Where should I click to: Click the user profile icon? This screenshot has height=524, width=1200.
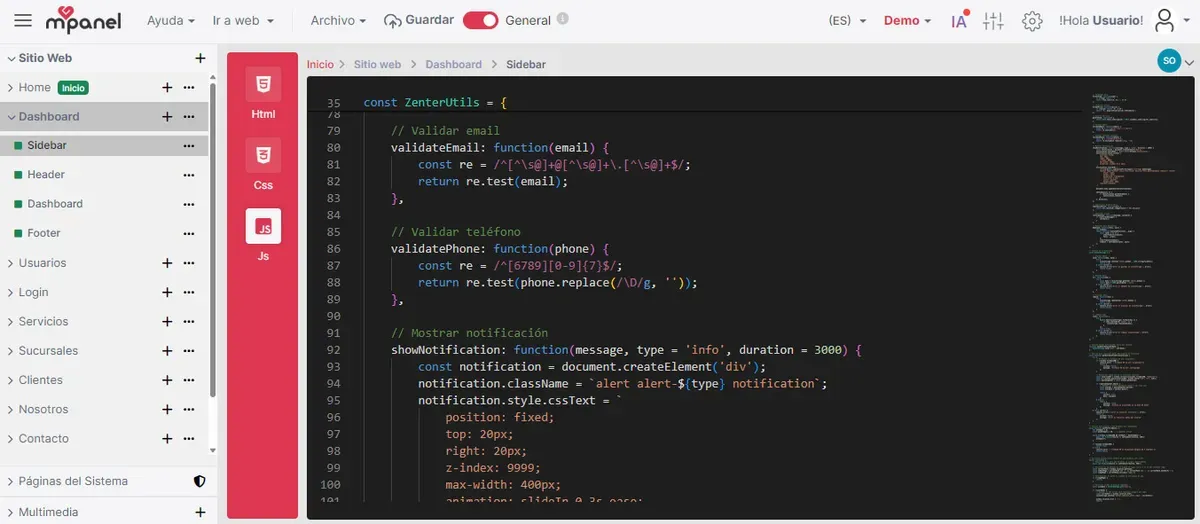[x=1166, y=21]
